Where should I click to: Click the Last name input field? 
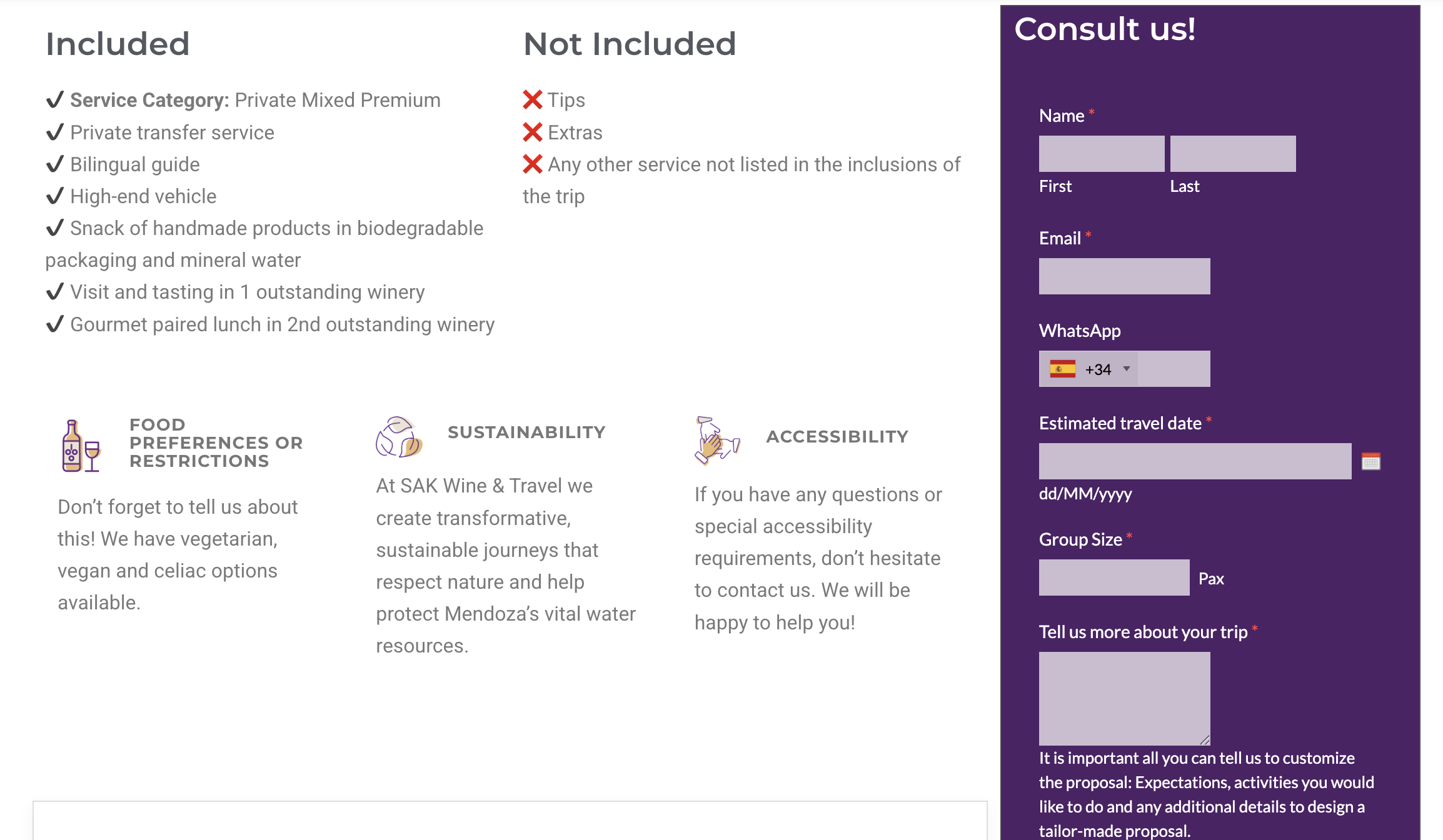(1232, 154)
